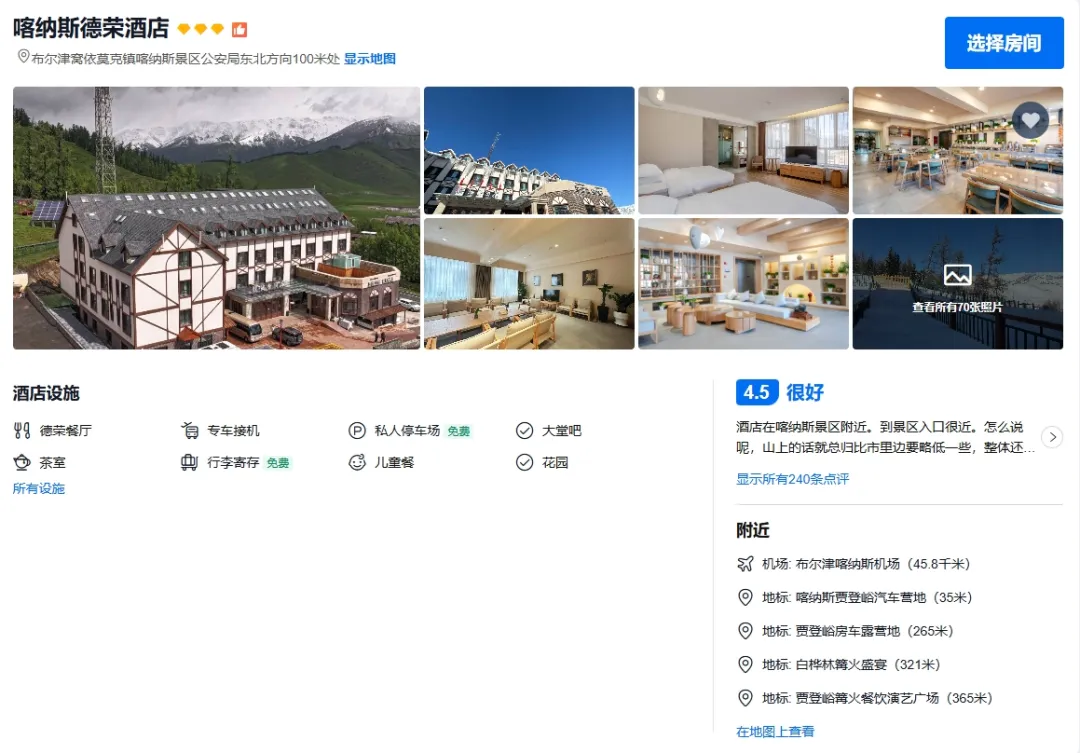The height and width of the screenshot is (753, 1080).
Task: Open the main hotel exterior photo
Action: point(216,218)
